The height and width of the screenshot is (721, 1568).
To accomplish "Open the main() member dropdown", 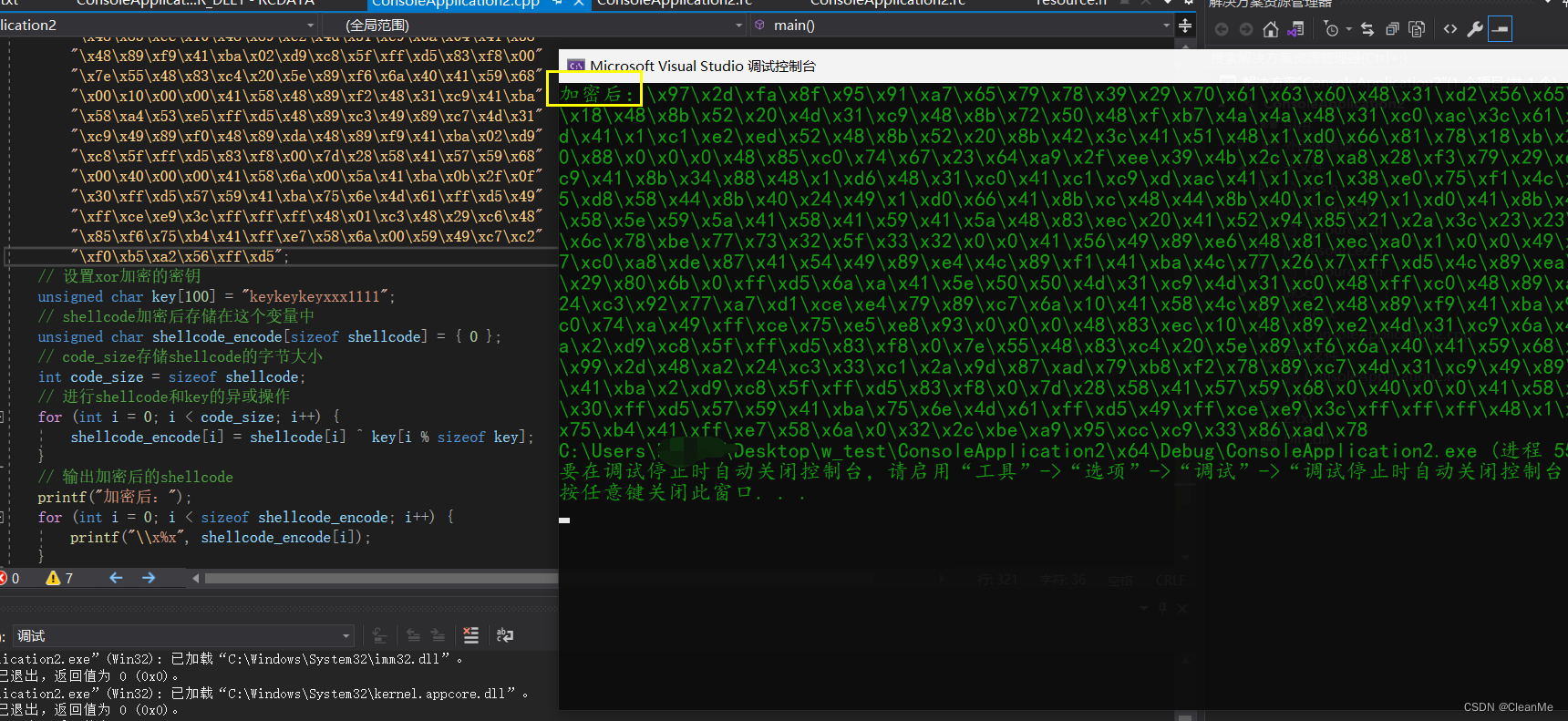I will [962, 26].
